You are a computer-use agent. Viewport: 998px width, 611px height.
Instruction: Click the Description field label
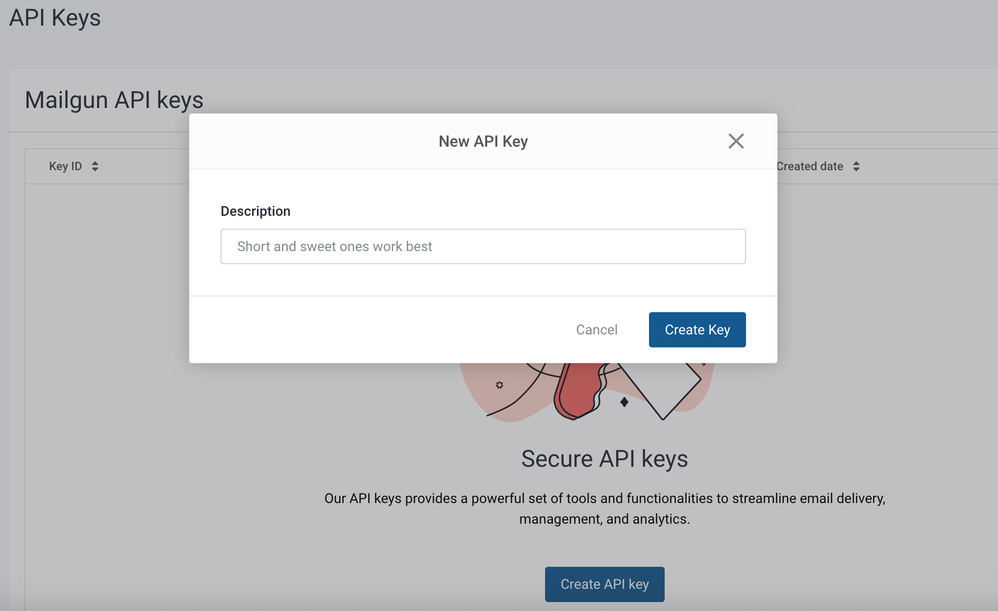[x=255, y=211]
